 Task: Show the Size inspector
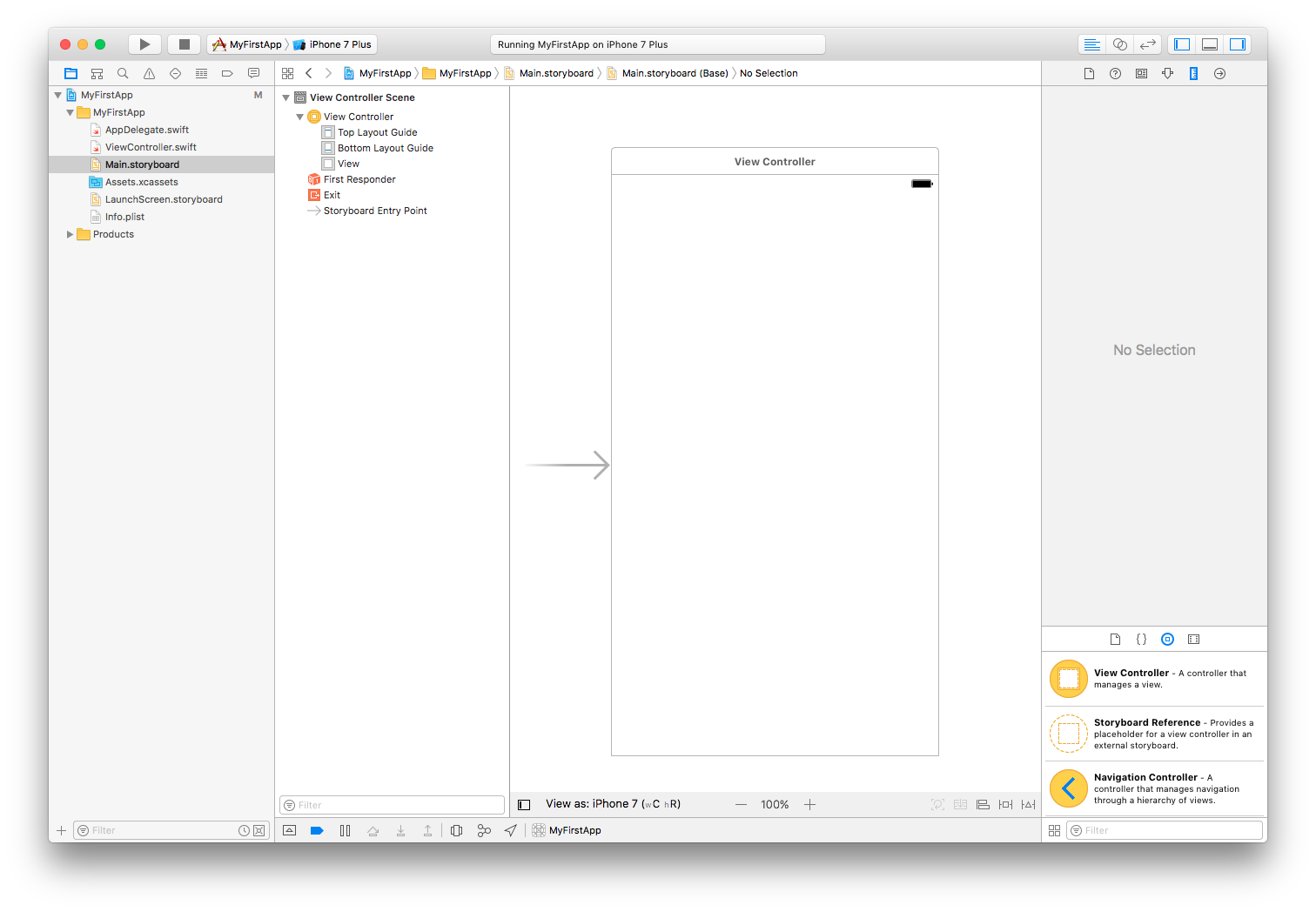[1193, 73]
